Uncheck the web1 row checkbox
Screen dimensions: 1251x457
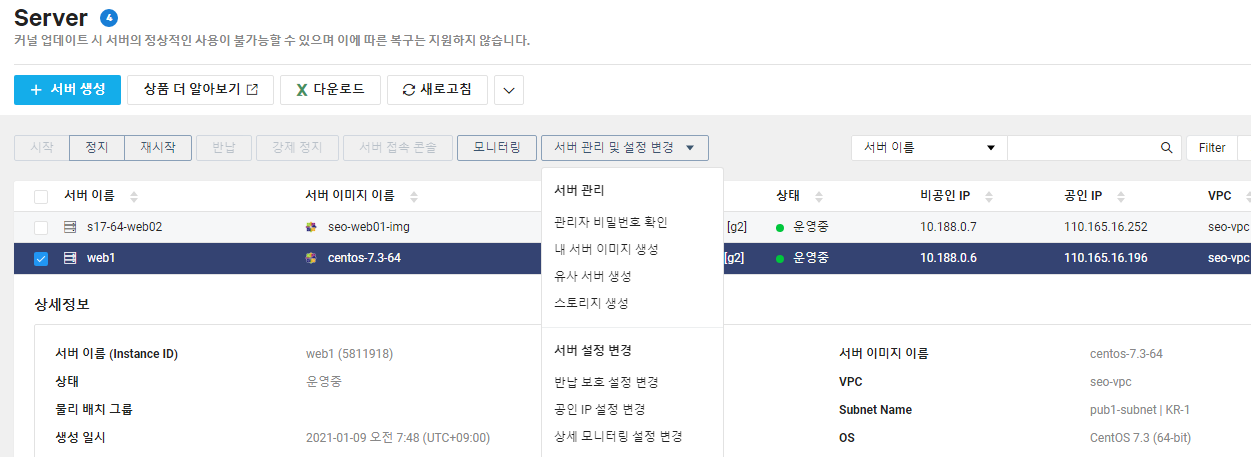tap(41, 258)
